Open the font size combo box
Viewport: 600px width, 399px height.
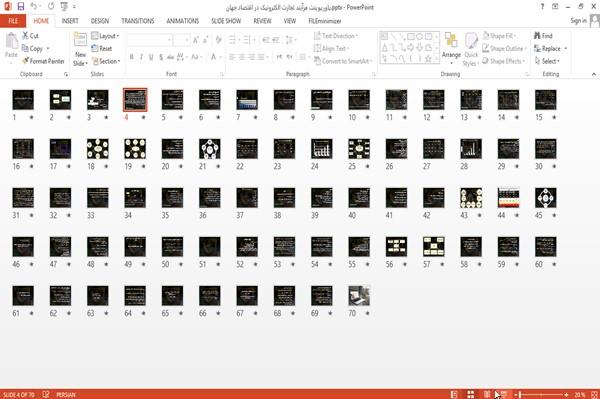(181, 40)
